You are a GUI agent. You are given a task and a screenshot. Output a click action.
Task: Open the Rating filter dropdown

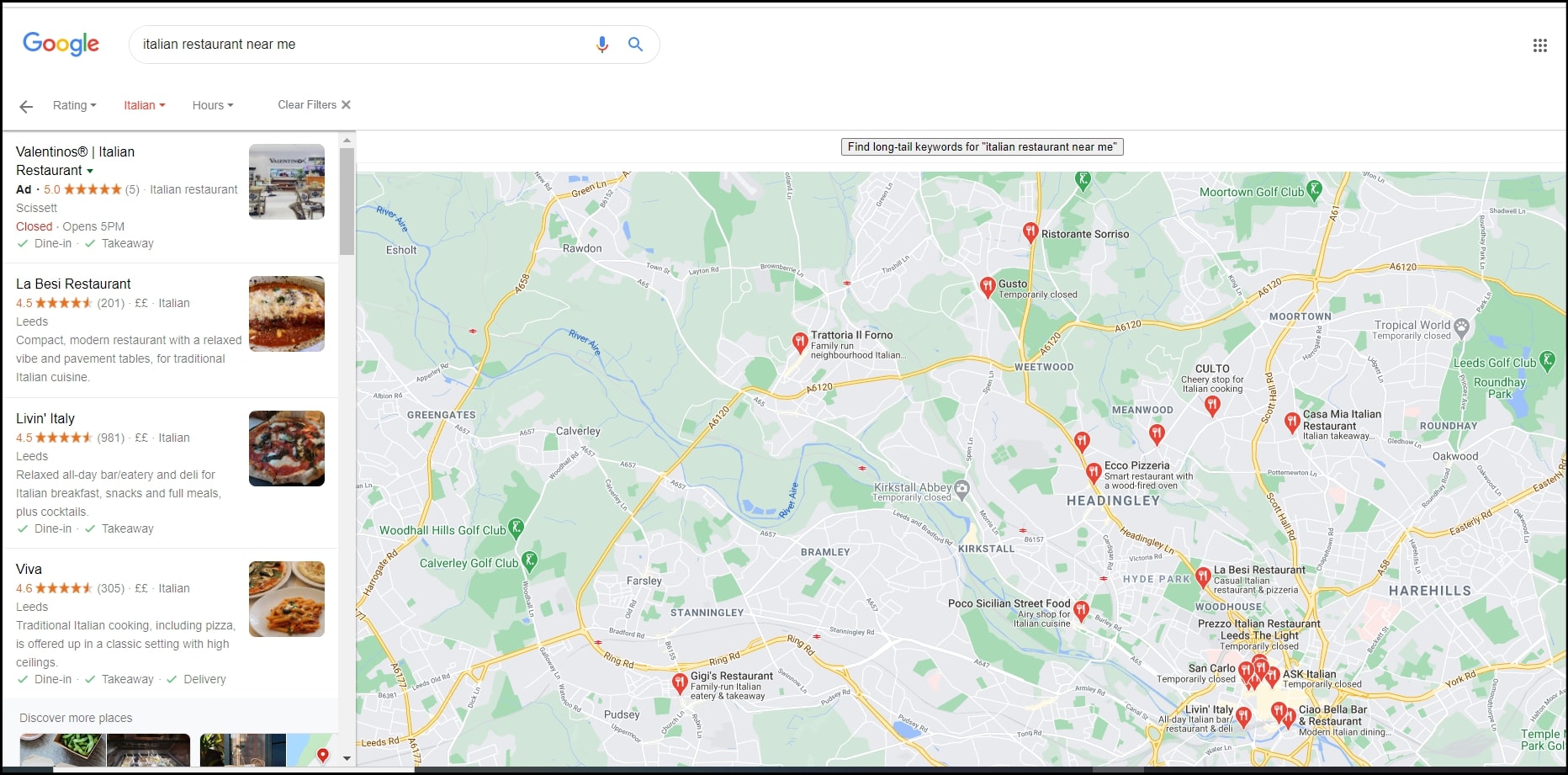click(x=74, y=105)
